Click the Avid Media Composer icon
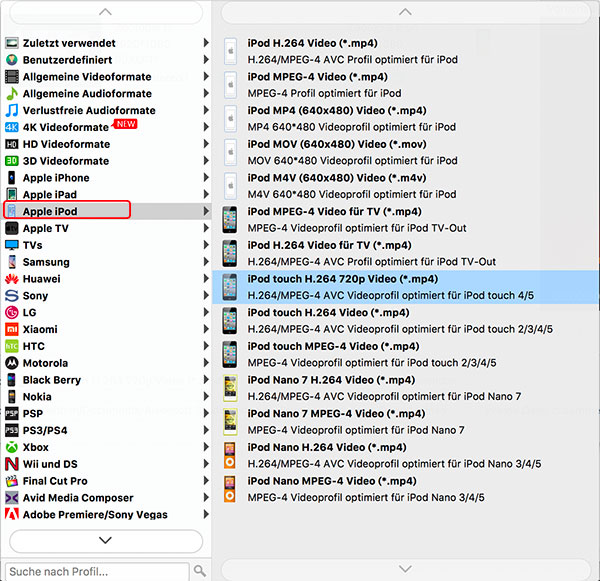 point(12,498)
